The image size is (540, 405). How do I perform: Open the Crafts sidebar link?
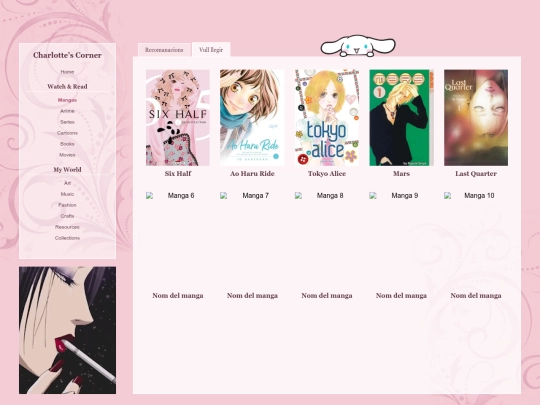pyautogui.click(x=67, y=216)
